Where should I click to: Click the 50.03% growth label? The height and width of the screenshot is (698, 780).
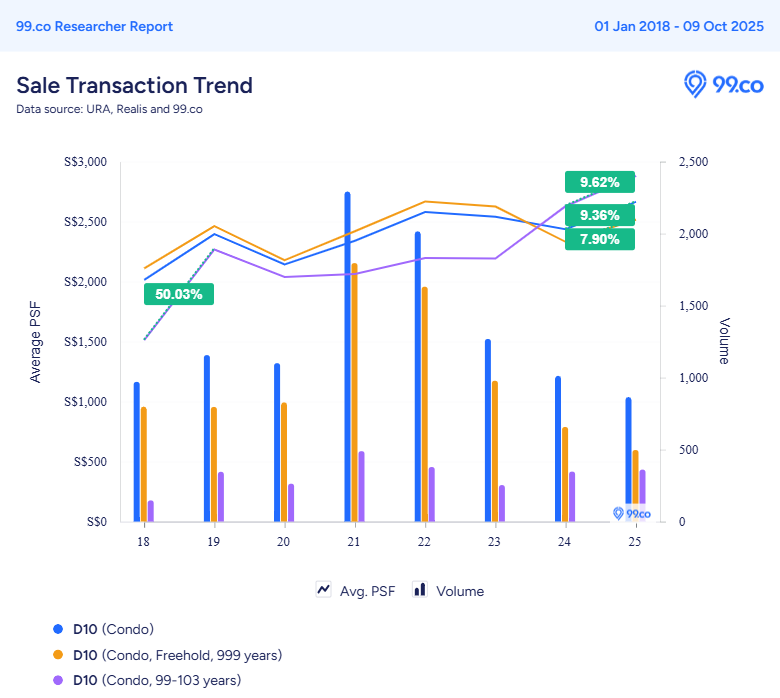point(178,294)
